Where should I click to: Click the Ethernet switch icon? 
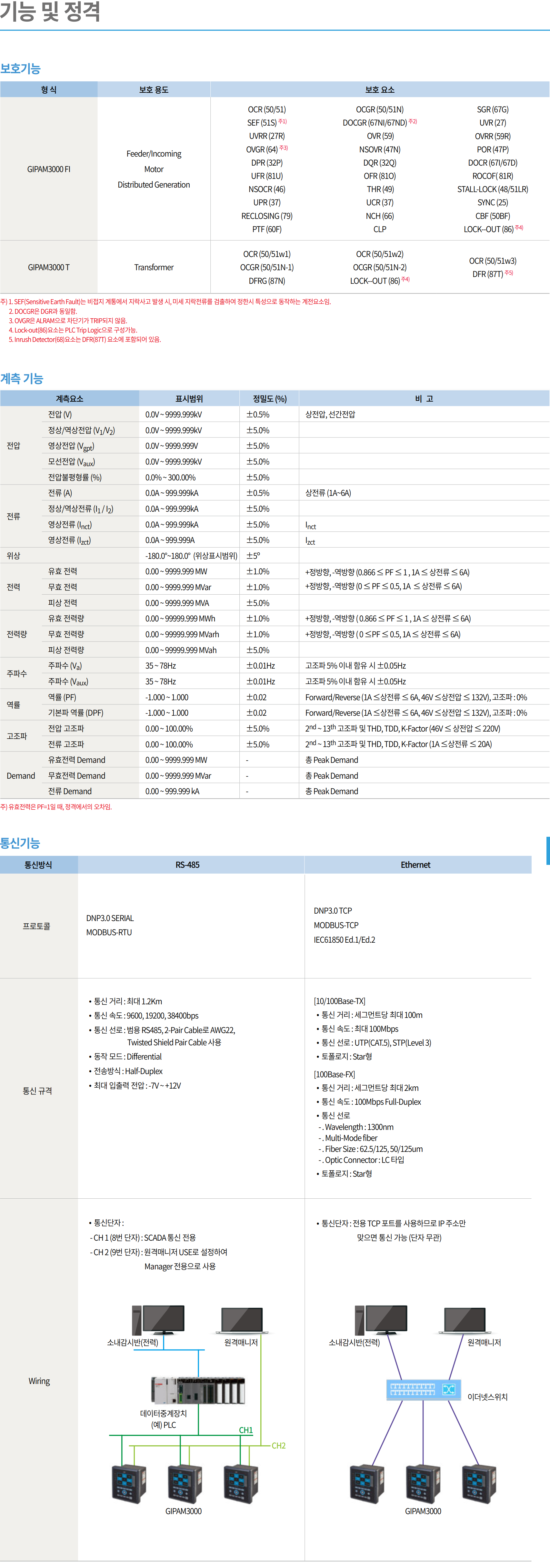point(424,1390)
